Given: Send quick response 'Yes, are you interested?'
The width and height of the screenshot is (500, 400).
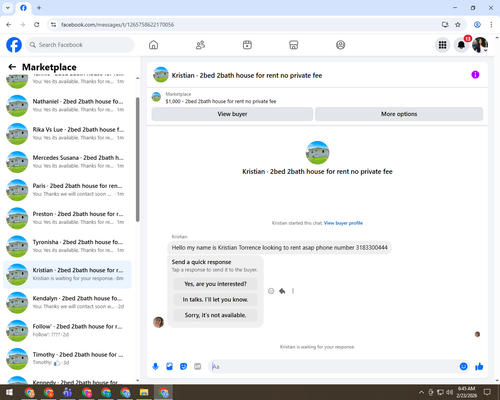Looking at the screenshot, I should (x=215, y=284).
